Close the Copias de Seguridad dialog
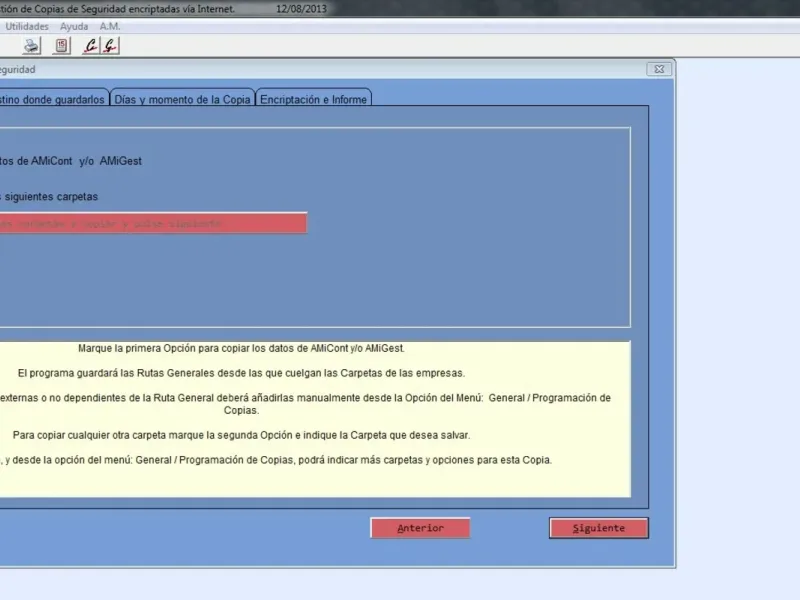This screenshot has height=600, width=800. (659, 69)
